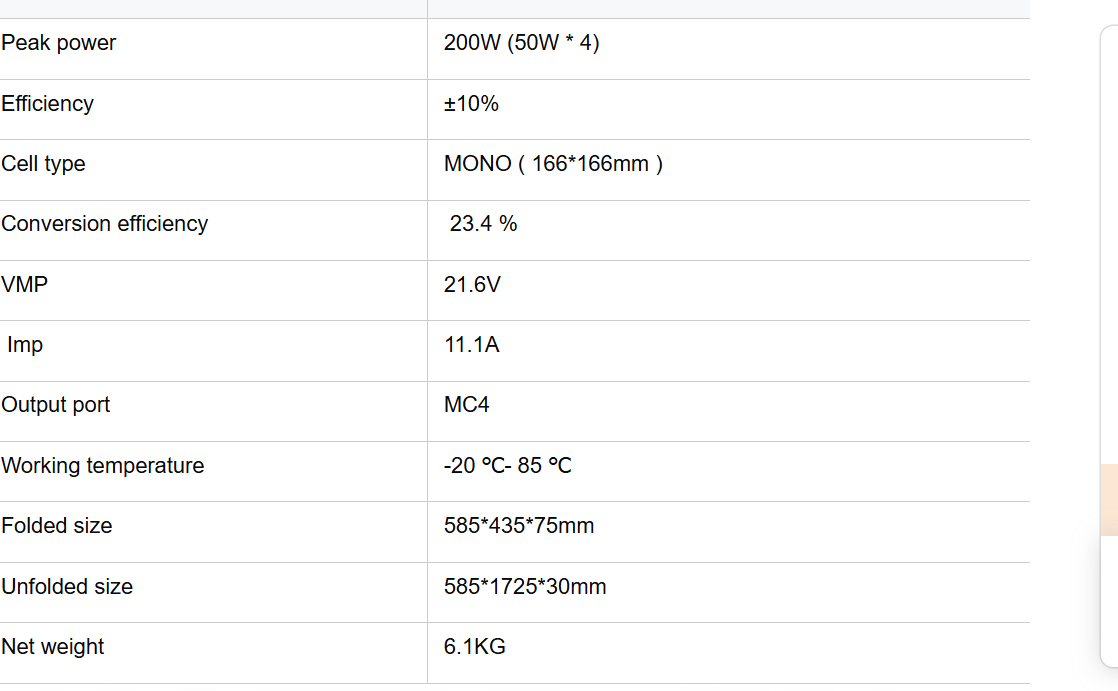1118x691 pixels.
Task: Select the "200W (50W * 4)" value
Action: [521, 43]
